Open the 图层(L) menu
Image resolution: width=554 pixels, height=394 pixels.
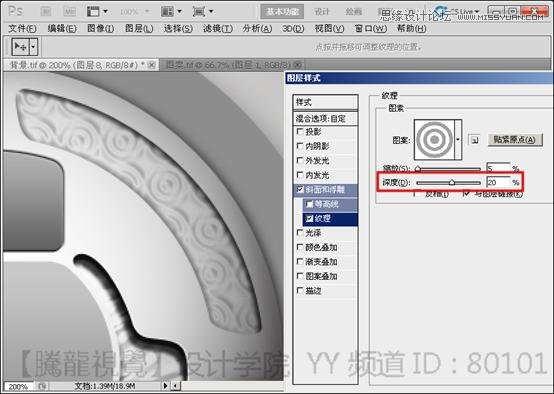(139, 29)
